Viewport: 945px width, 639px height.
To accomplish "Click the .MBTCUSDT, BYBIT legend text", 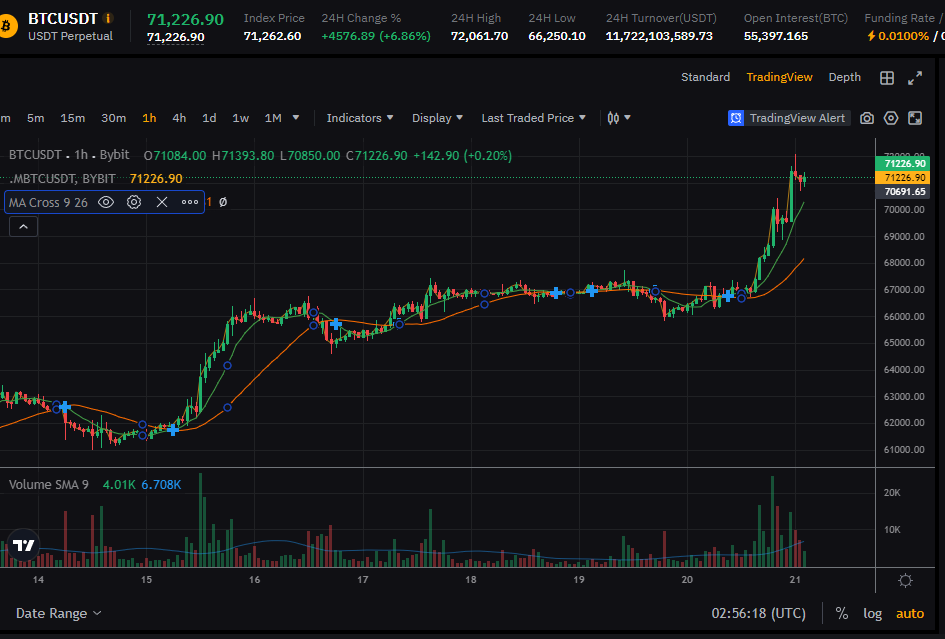I will tap(63, 178).
